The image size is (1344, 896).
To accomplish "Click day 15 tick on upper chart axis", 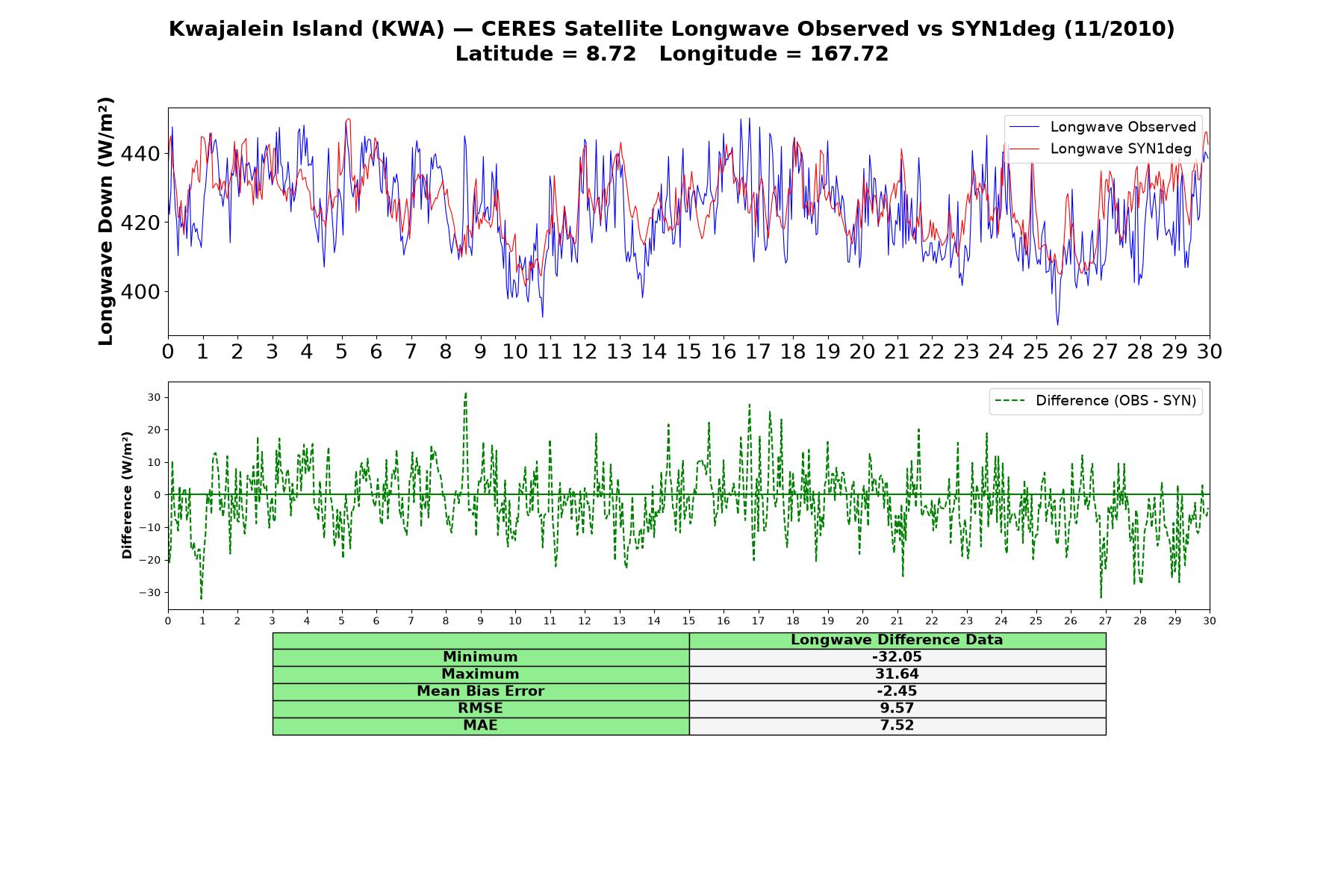I will [x=688, y=351].
